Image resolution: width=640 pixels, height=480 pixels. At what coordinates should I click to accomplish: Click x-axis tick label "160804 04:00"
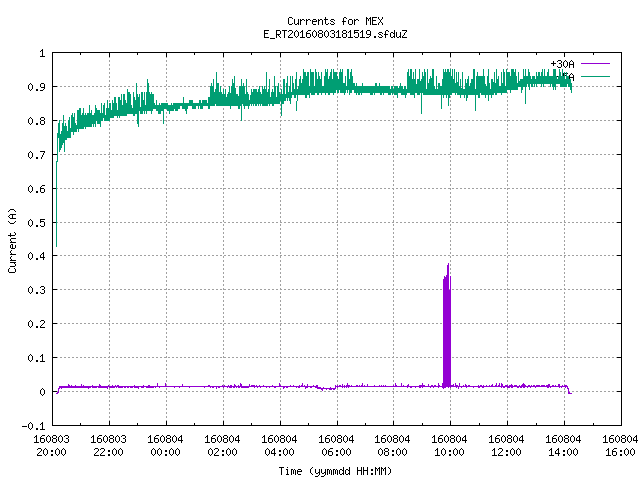coord(280,446)
